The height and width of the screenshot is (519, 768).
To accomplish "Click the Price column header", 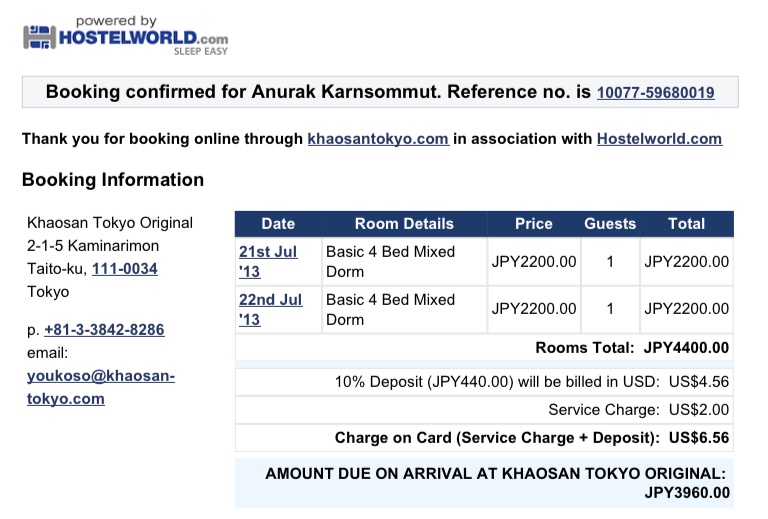I will tap(534, 224).
